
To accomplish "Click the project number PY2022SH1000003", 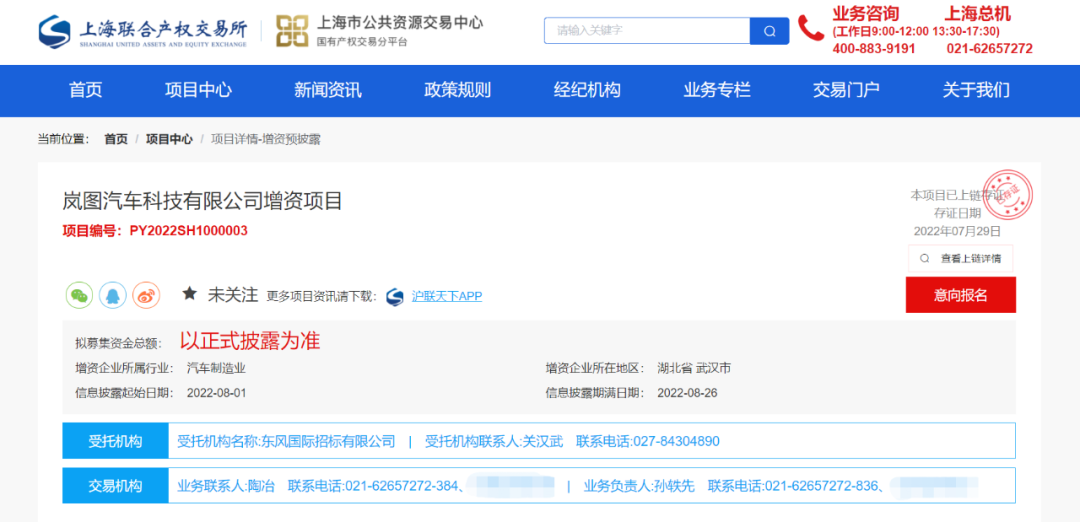I will 189,231.
